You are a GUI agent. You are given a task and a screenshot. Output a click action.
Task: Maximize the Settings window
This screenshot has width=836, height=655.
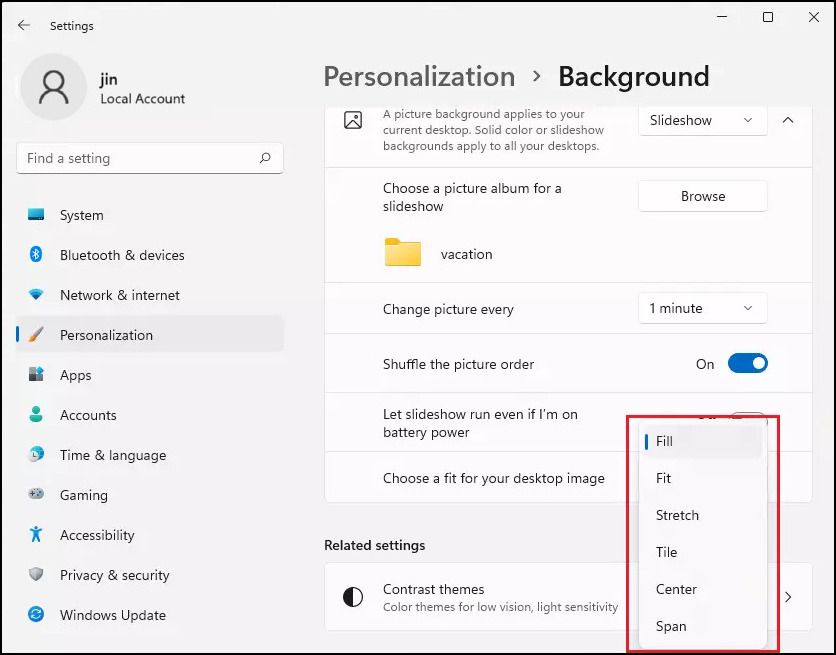tap(768, 17)
